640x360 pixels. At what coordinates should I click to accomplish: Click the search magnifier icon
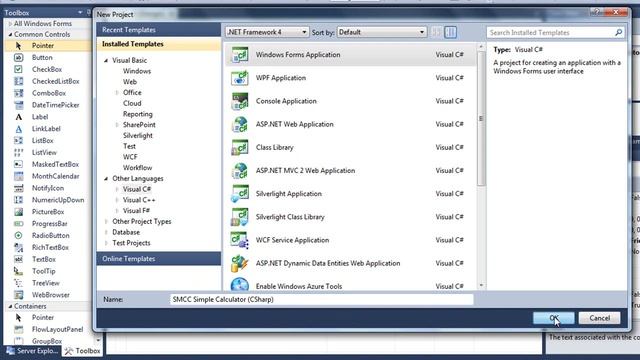(x=618, y=33)
